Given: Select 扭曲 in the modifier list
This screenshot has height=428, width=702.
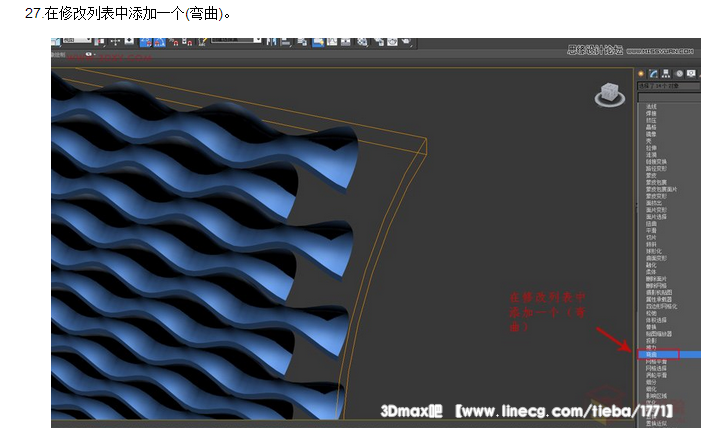Looking at the screenshot, I should (651, 223).
